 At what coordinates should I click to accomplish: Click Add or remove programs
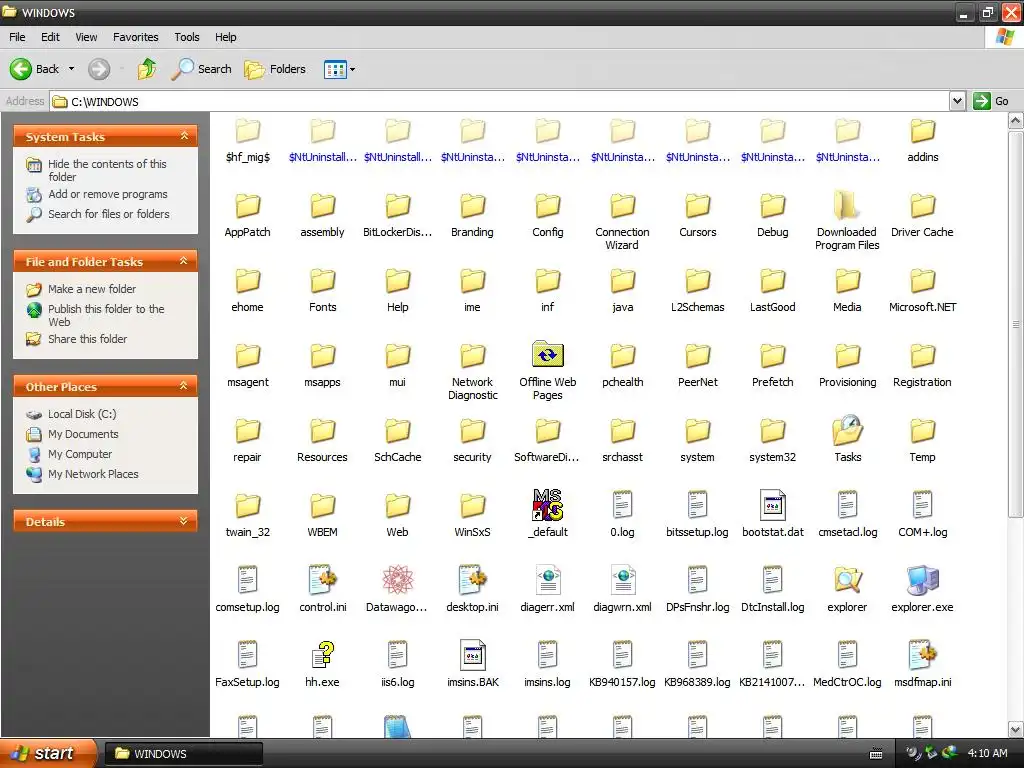point(97,194)
